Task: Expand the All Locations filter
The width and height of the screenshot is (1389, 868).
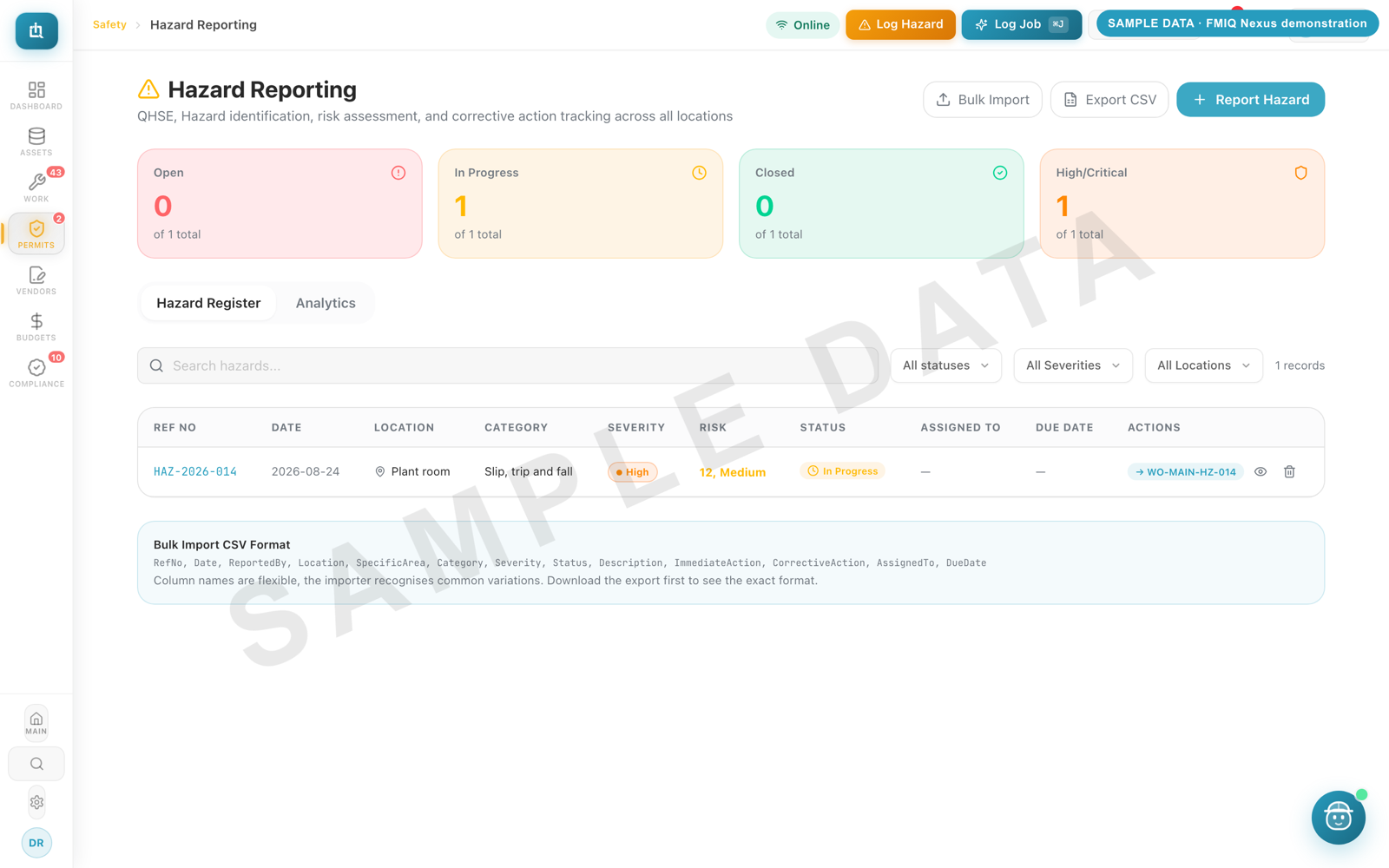Action: pos(1203,365)
